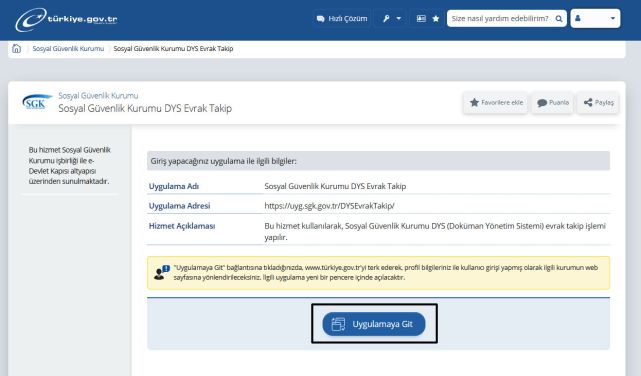The height and width of the screenshot is (376, 641).
Task: Open the user account dropdown menu
Action: pos(595,18)
